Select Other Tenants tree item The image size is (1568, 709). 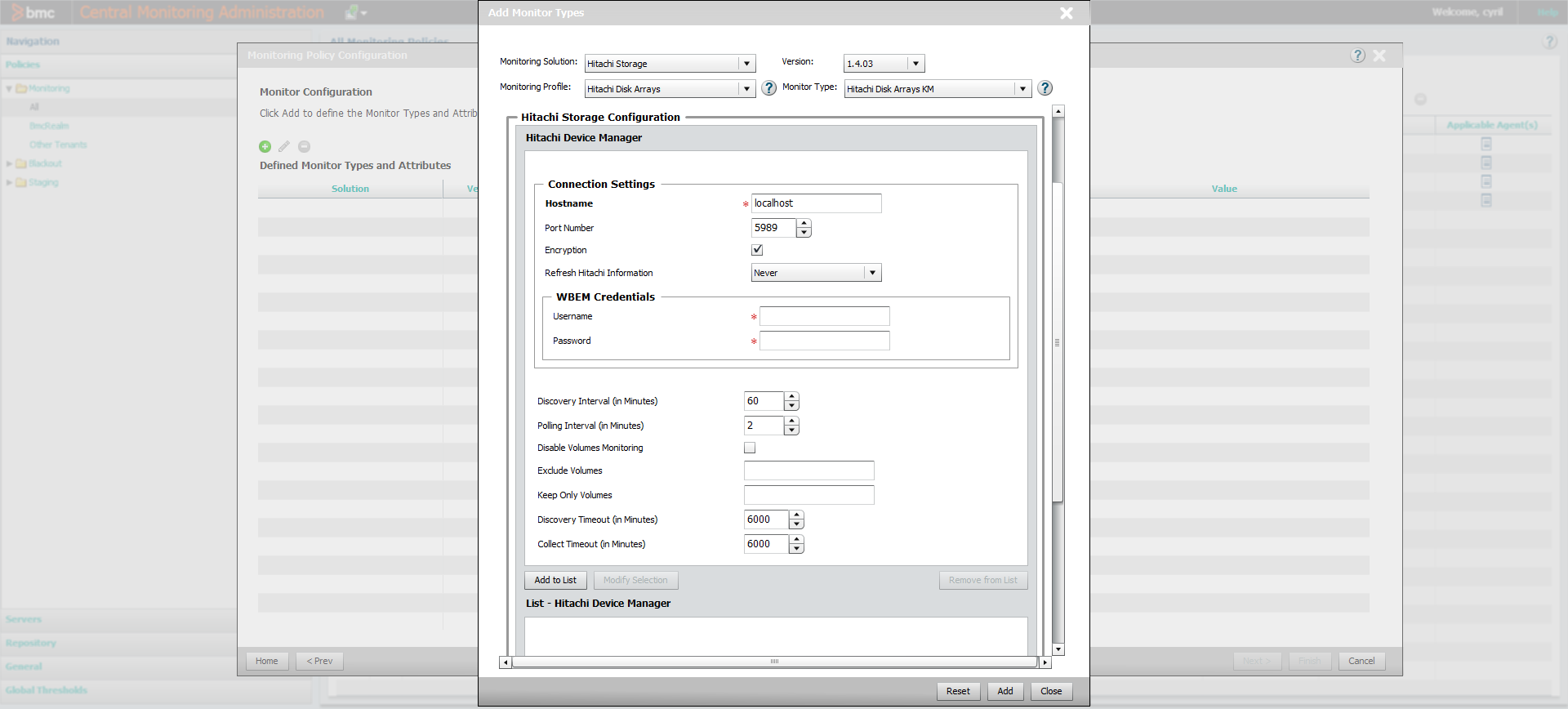(x=58, y=145)
